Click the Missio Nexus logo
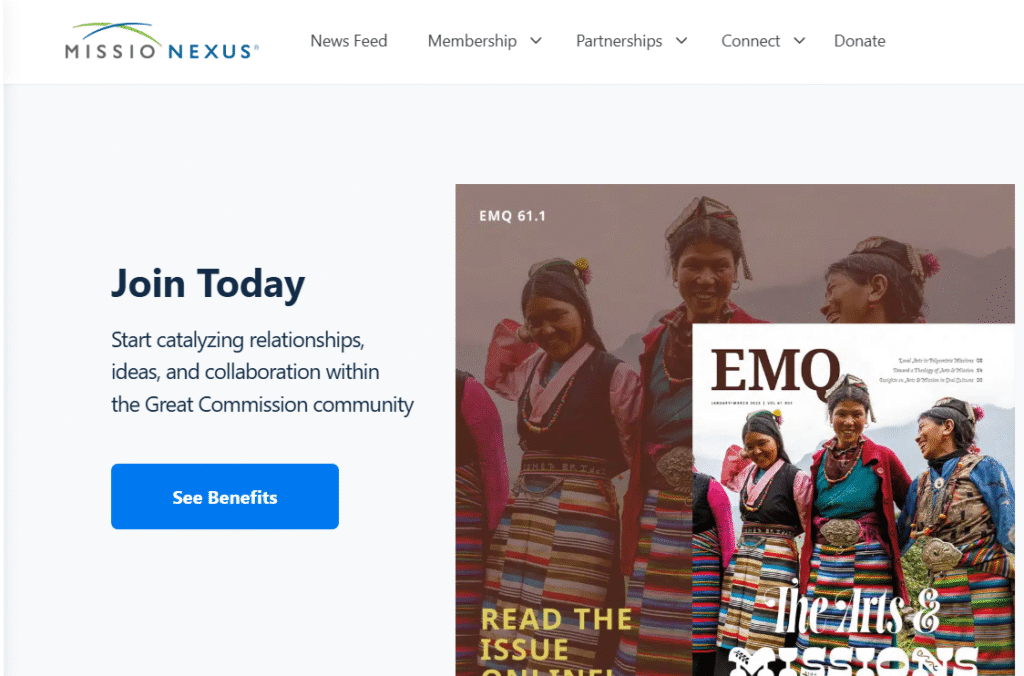 pos(162,41)
